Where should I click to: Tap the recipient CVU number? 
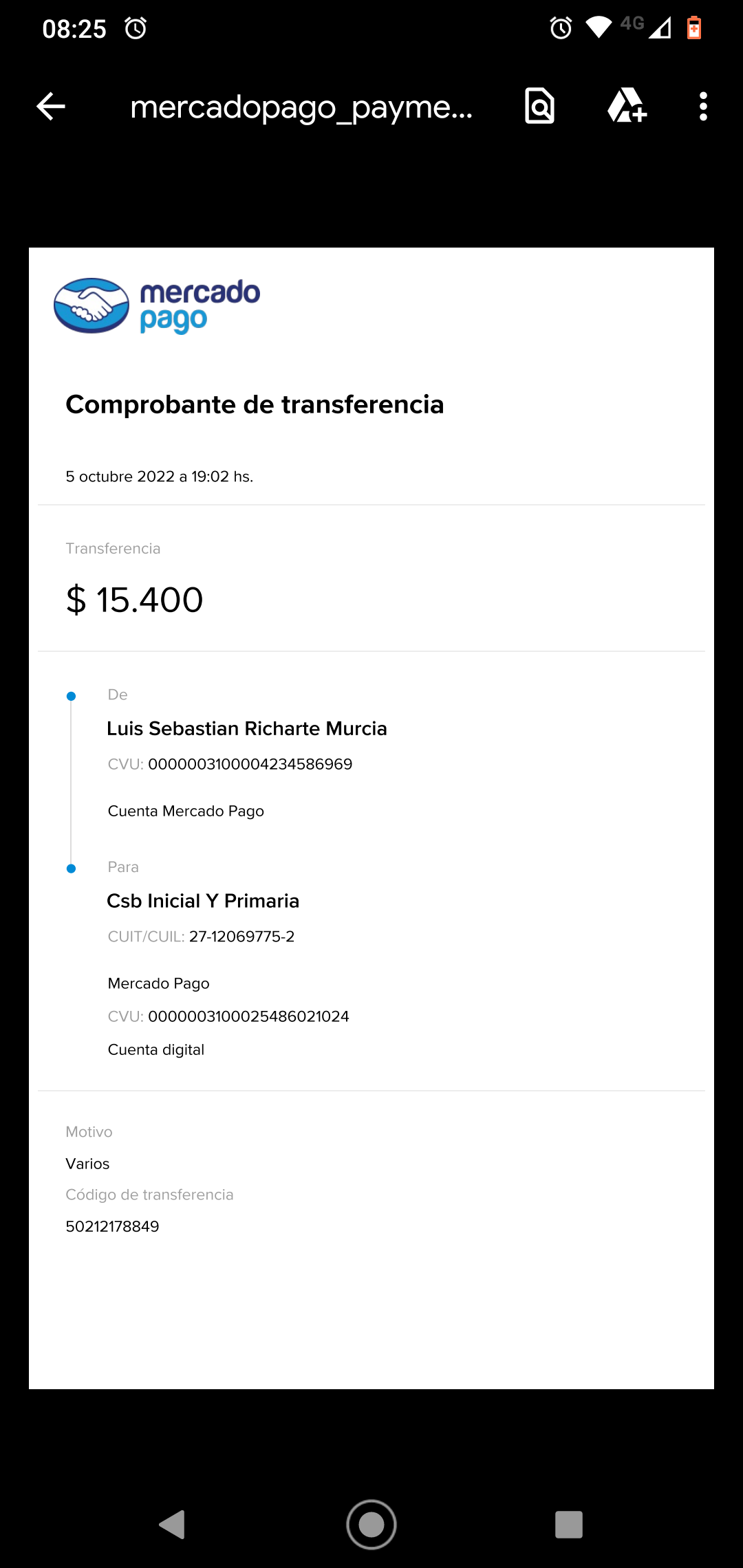click(x=248, y=1016)
